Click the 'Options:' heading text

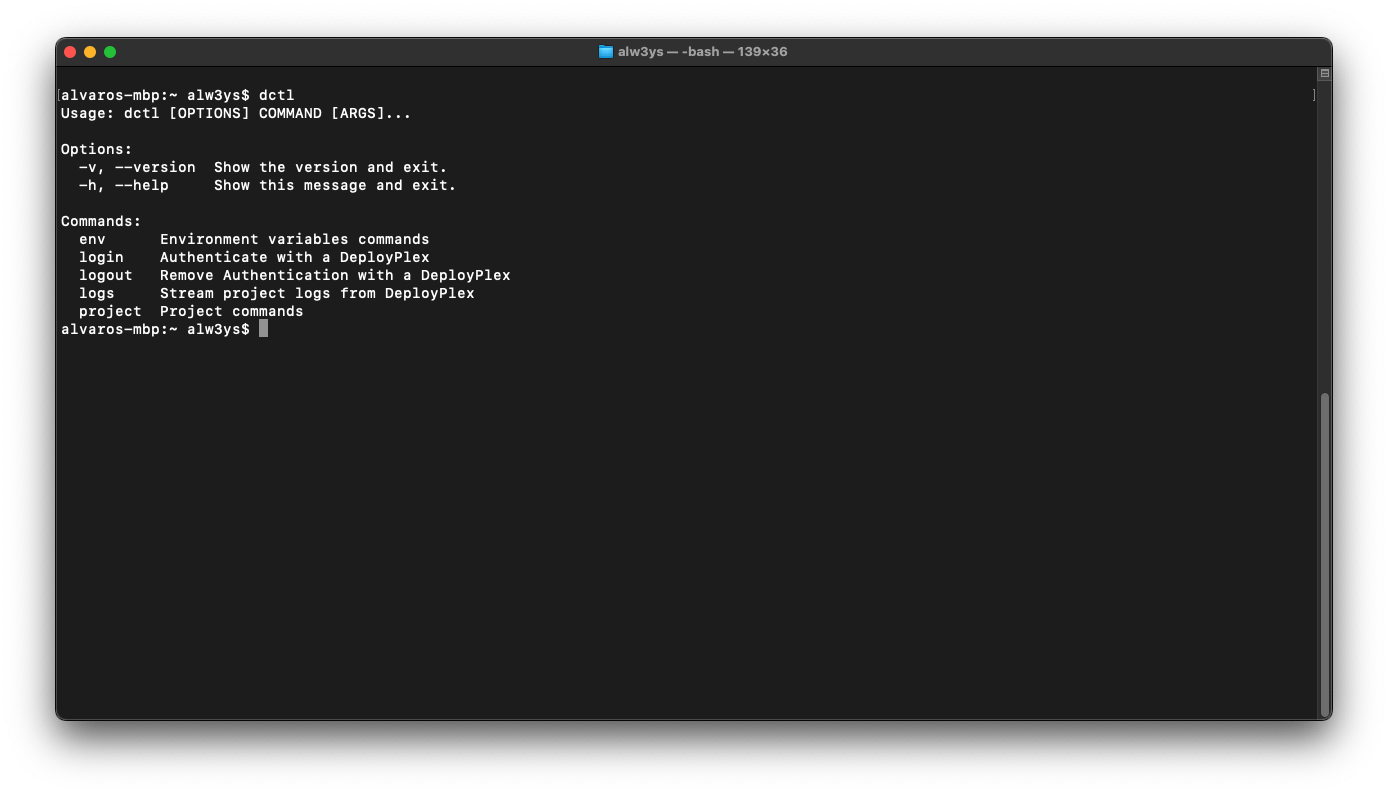96,149
